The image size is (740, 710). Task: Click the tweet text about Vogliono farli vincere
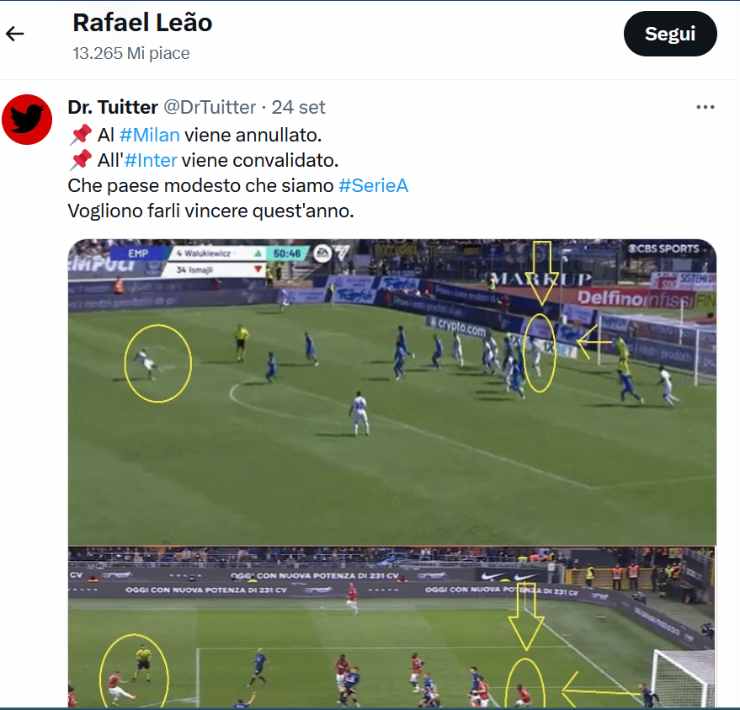pyautogui.click(x=211, y=211)
